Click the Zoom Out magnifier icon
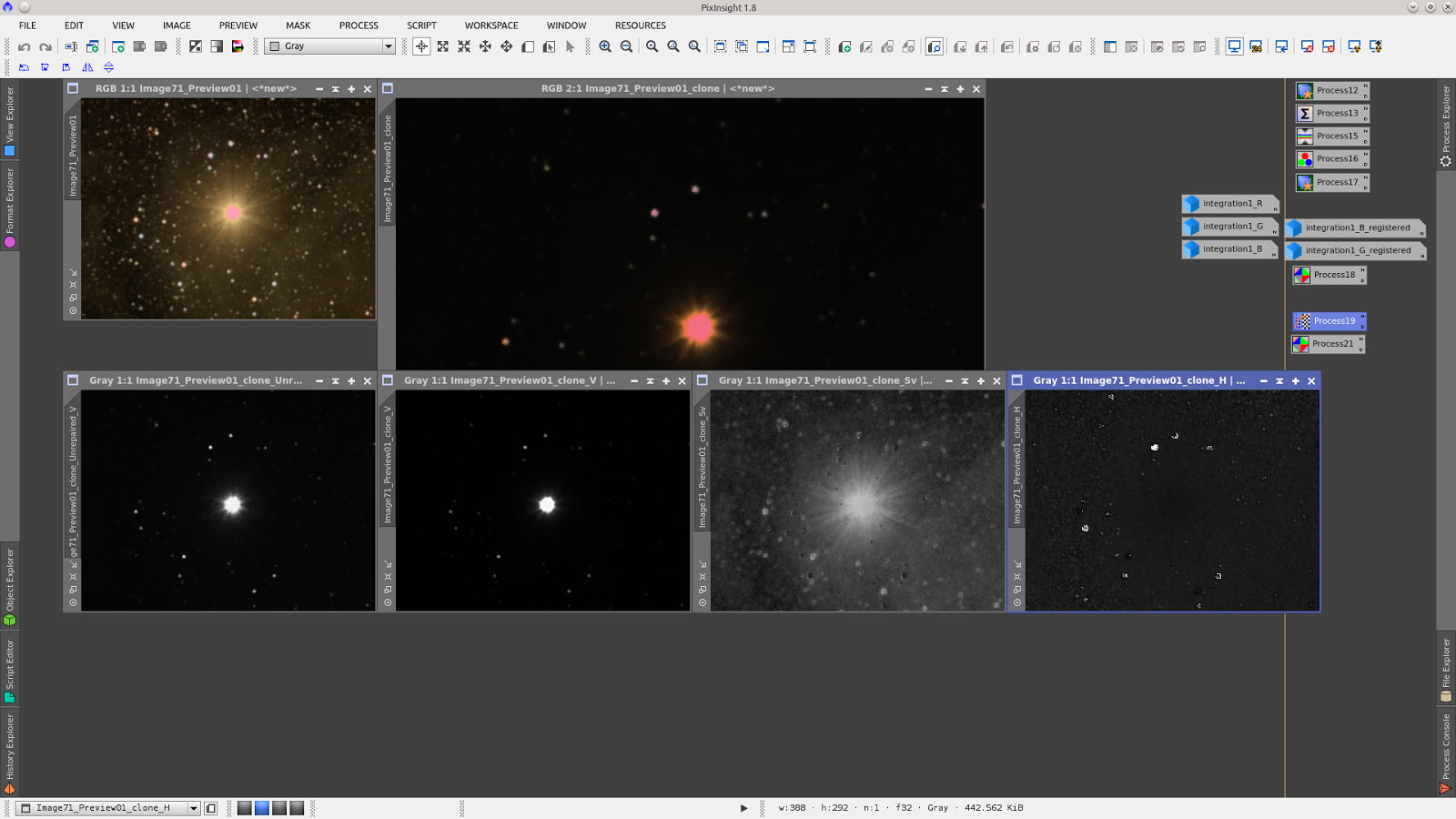This screenshot has width=1456, height=819. (x=626, y=46)
